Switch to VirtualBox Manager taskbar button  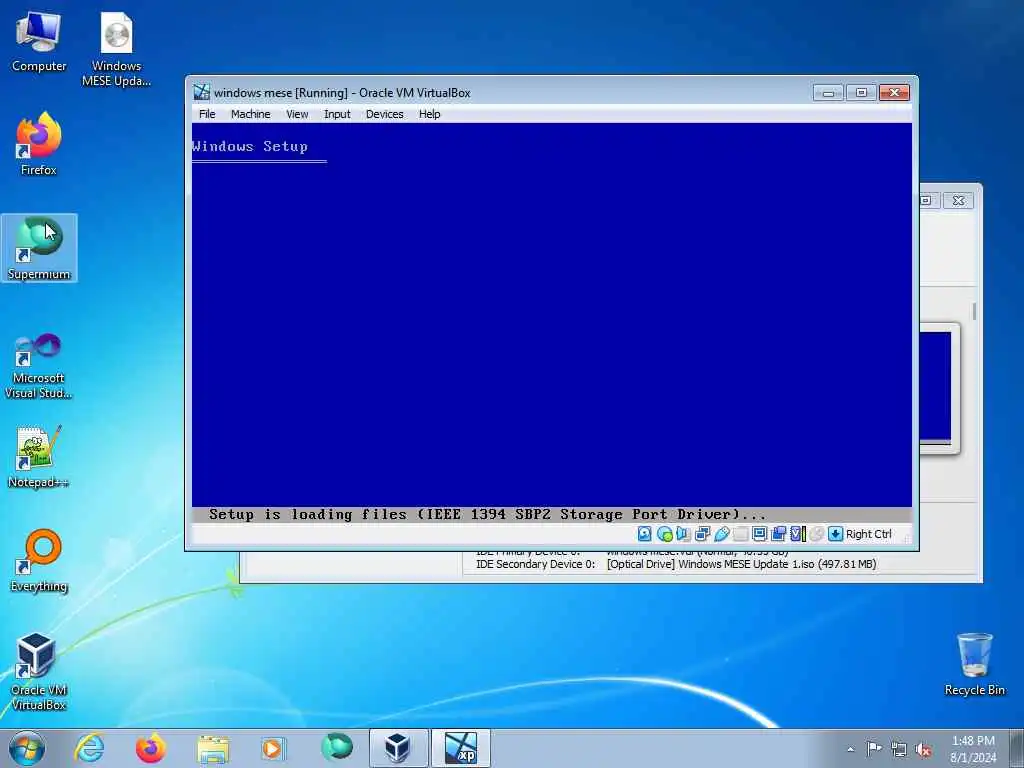[x=398, y=748]
